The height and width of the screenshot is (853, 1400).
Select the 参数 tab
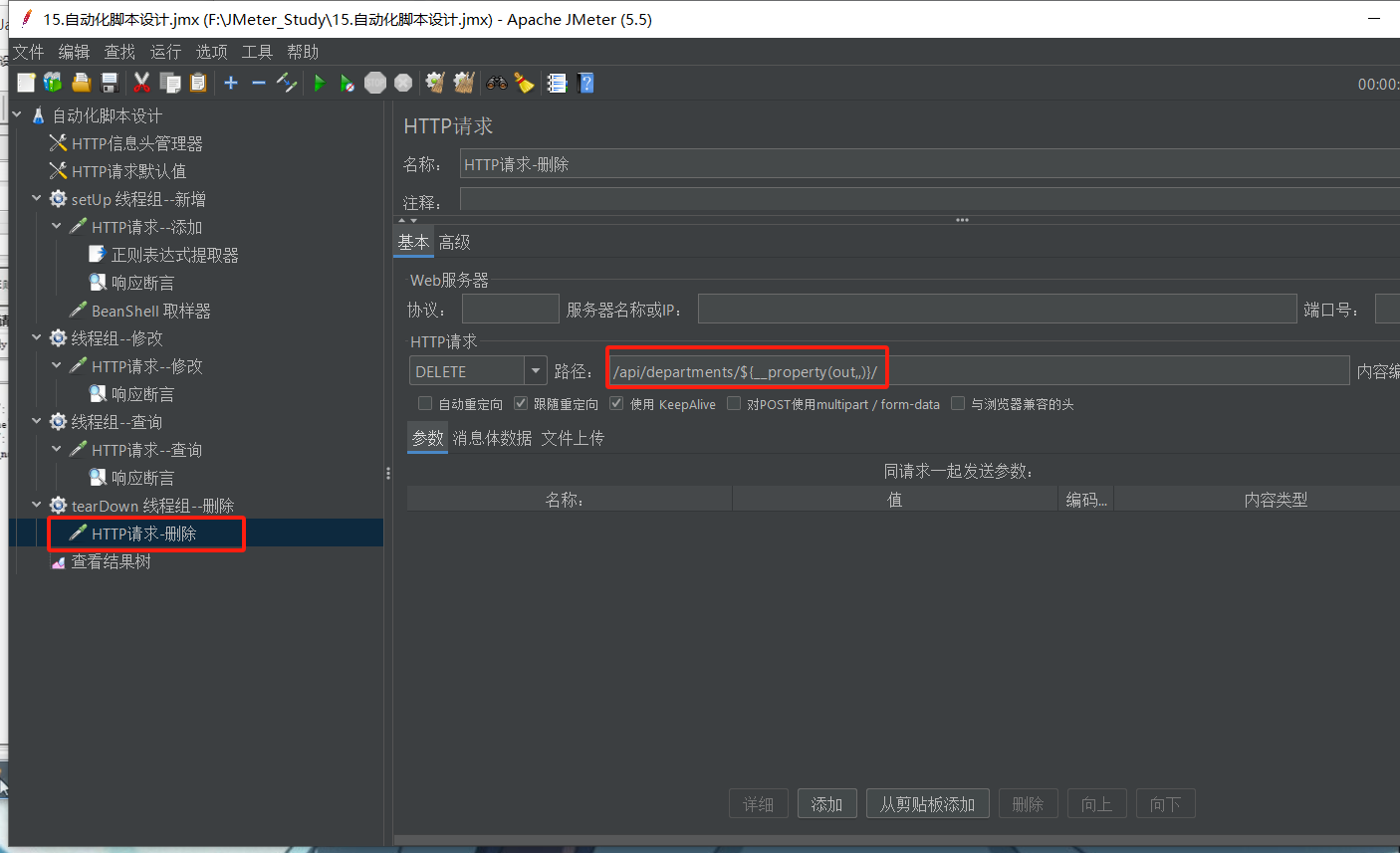427,438
